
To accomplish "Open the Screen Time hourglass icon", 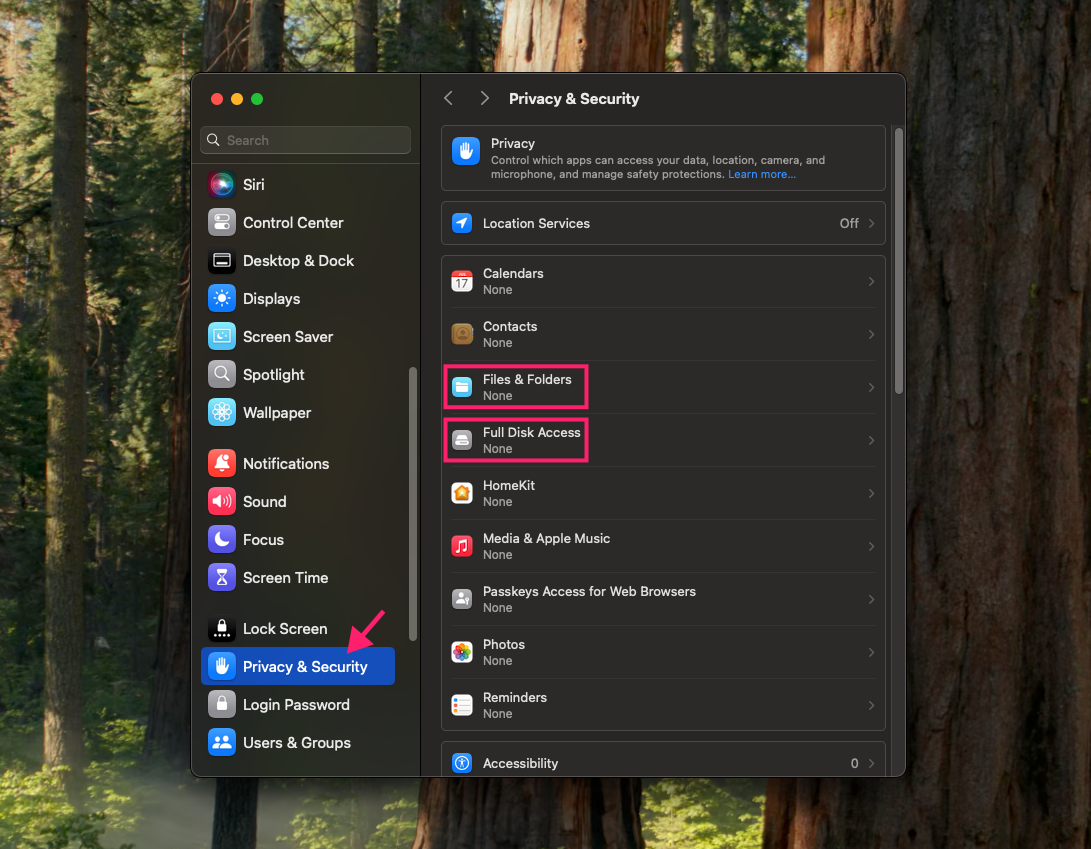I will point(221,577).
